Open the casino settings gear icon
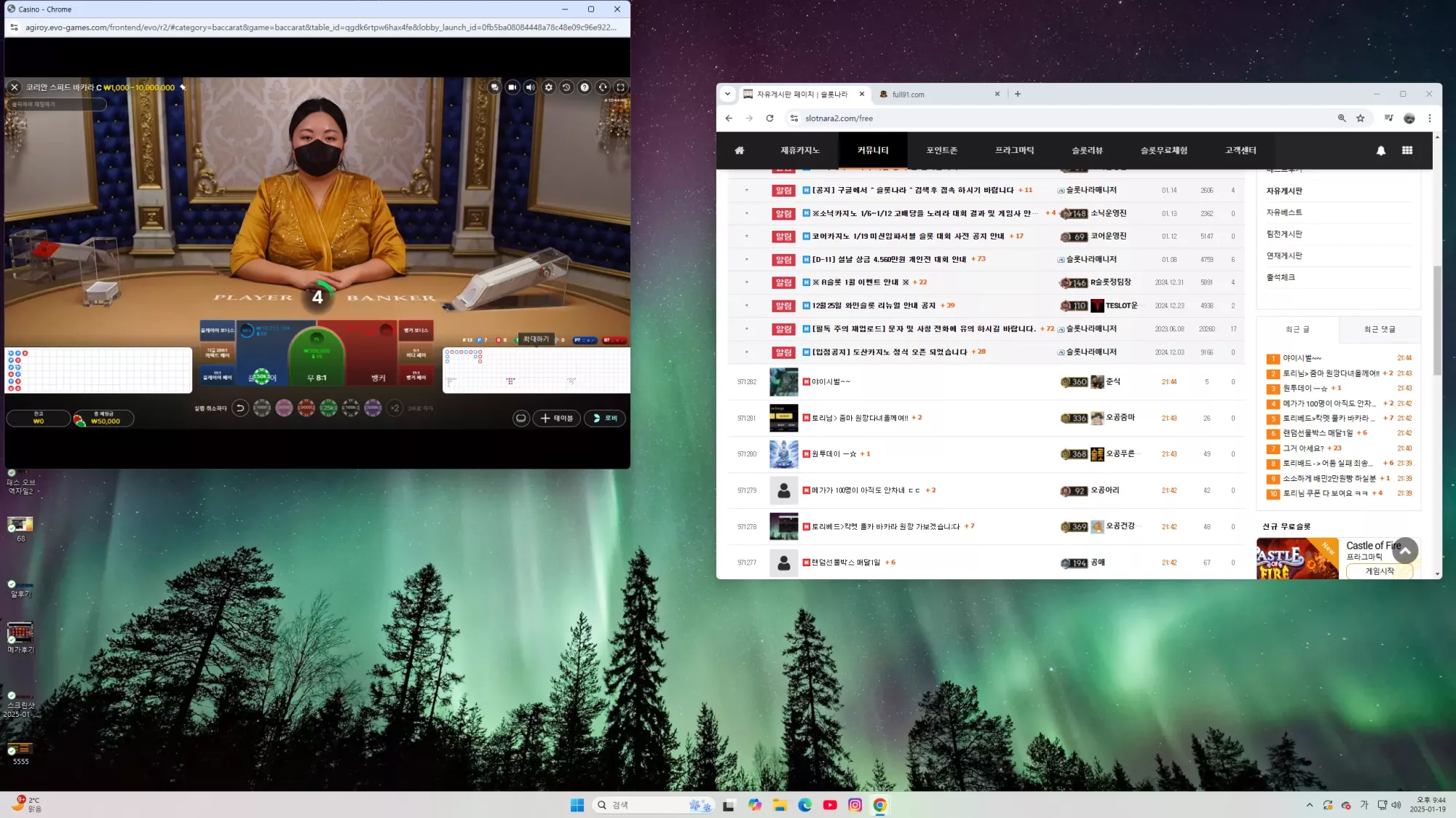The width and height of the screenshot is (1456, 818). (549, 87)
